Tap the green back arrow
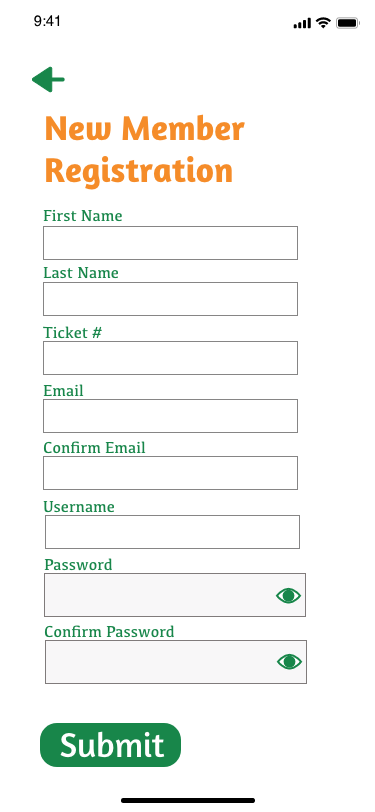 (x=48, y=79)
